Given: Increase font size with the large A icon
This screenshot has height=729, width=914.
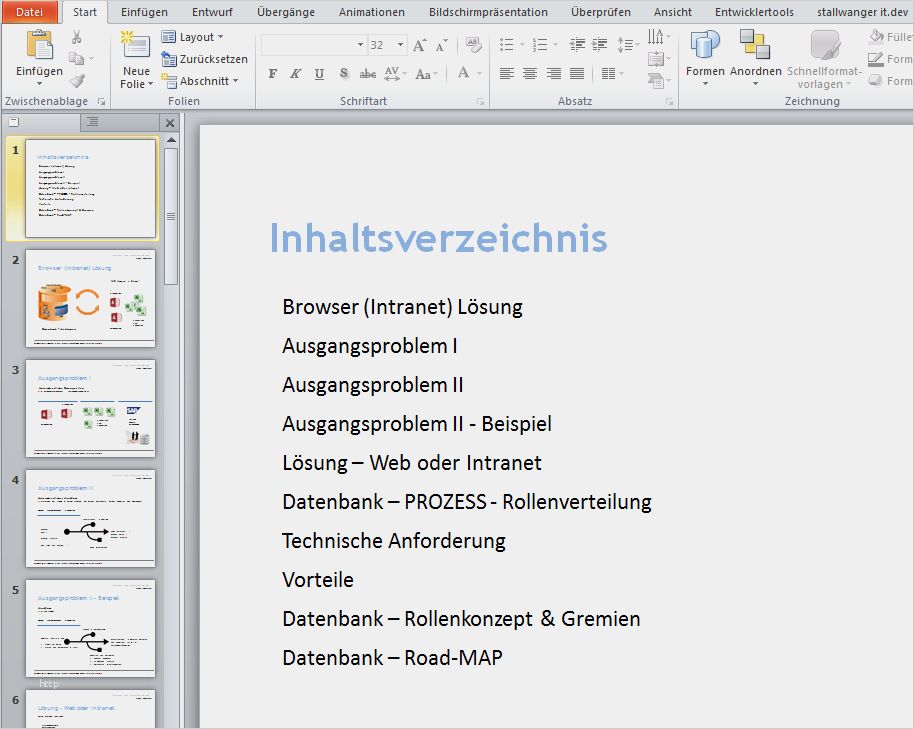Looking at the screenshot, I should (x=419, y=45).
